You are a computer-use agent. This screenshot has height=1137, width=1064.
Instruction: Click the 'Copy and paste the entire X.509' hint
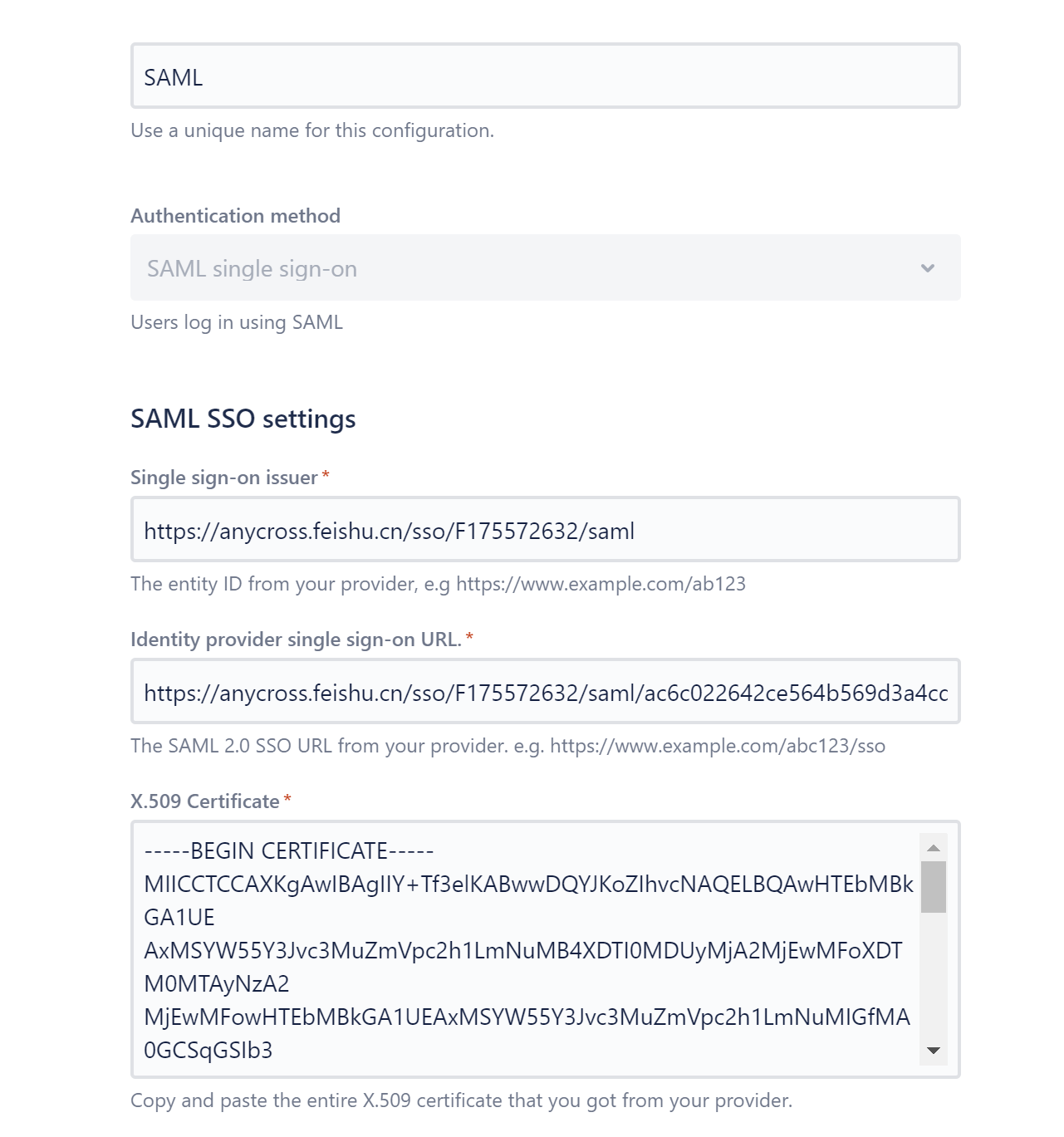click(461, 1100)
